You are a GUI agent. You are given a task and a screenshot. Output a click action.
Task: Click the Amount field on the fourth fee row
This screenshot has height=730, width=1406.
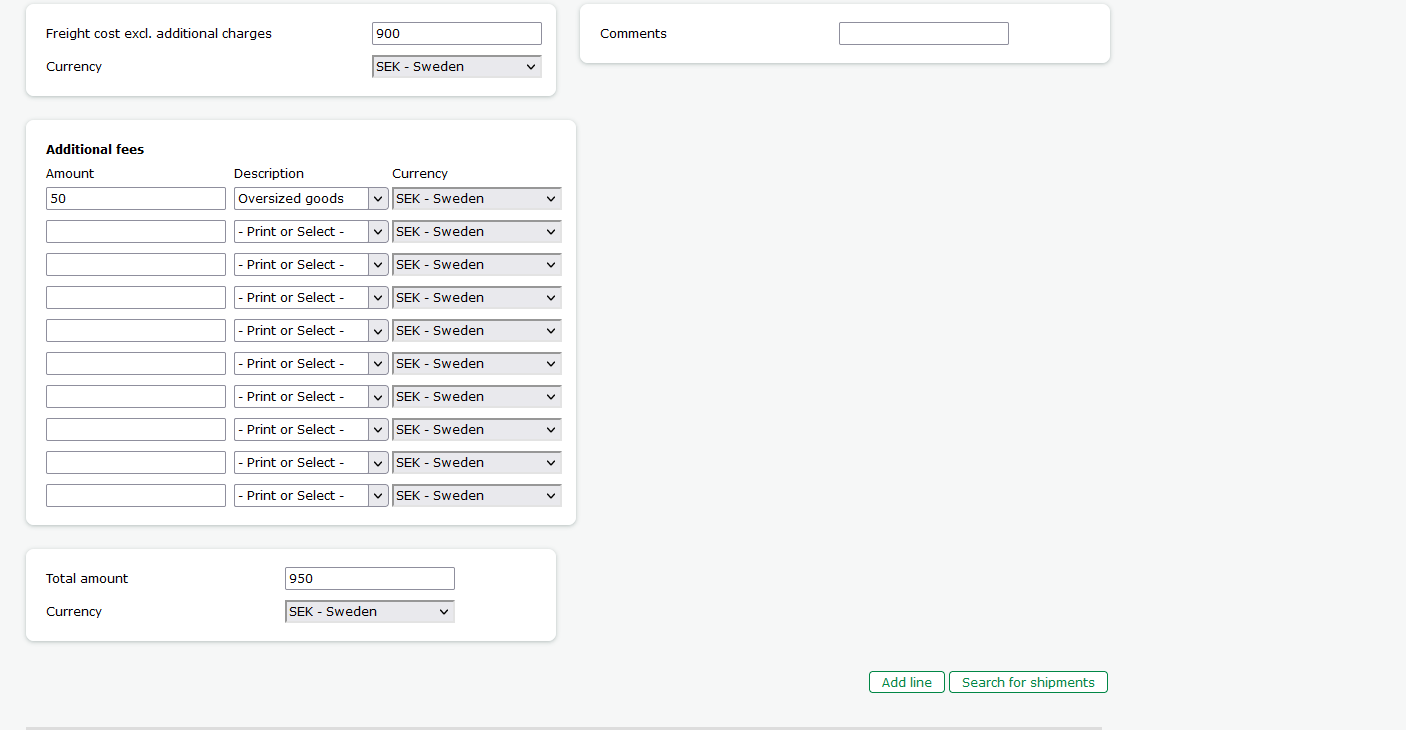tap(135, 297)
